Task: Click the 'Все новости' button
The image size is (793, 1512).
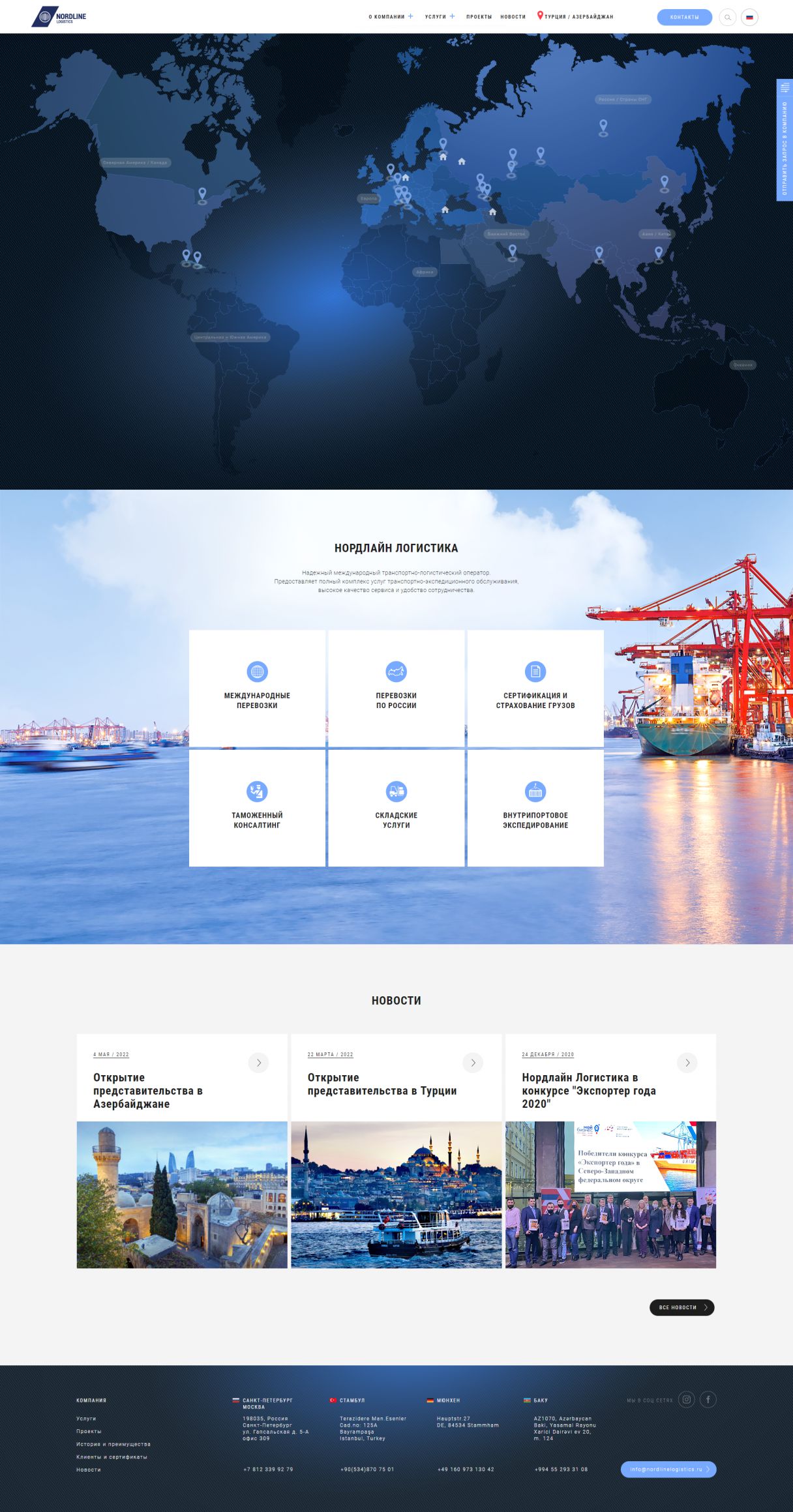Action: (x=681, y=1307)
